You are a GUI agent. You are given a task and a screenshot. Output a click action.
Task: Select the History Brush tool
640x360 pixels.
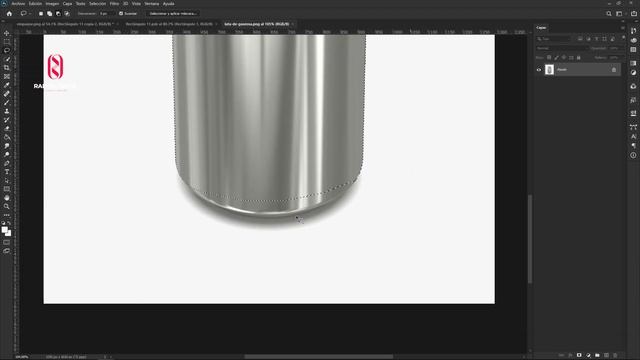tap(7, 120)
